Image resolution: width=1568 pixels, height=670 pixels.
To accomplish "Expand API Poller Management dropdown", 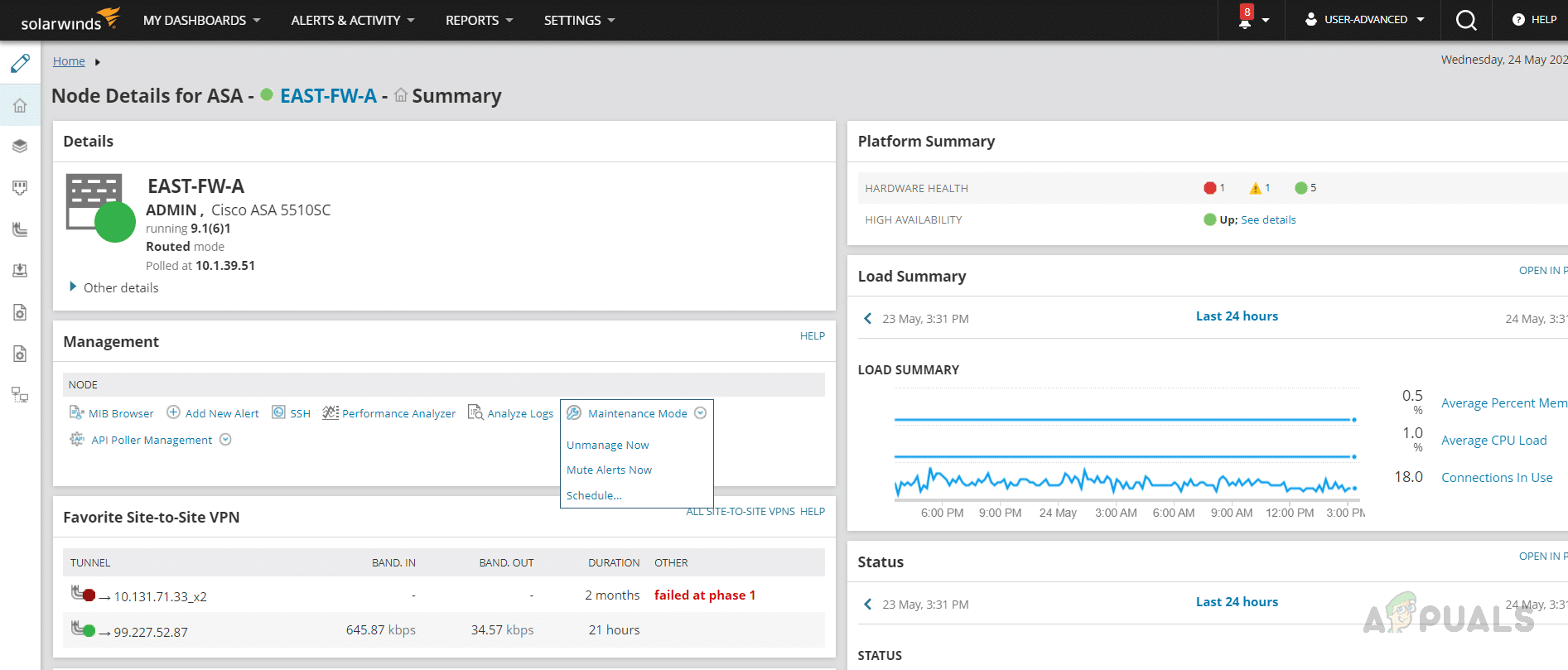I will tap(225, 440).
